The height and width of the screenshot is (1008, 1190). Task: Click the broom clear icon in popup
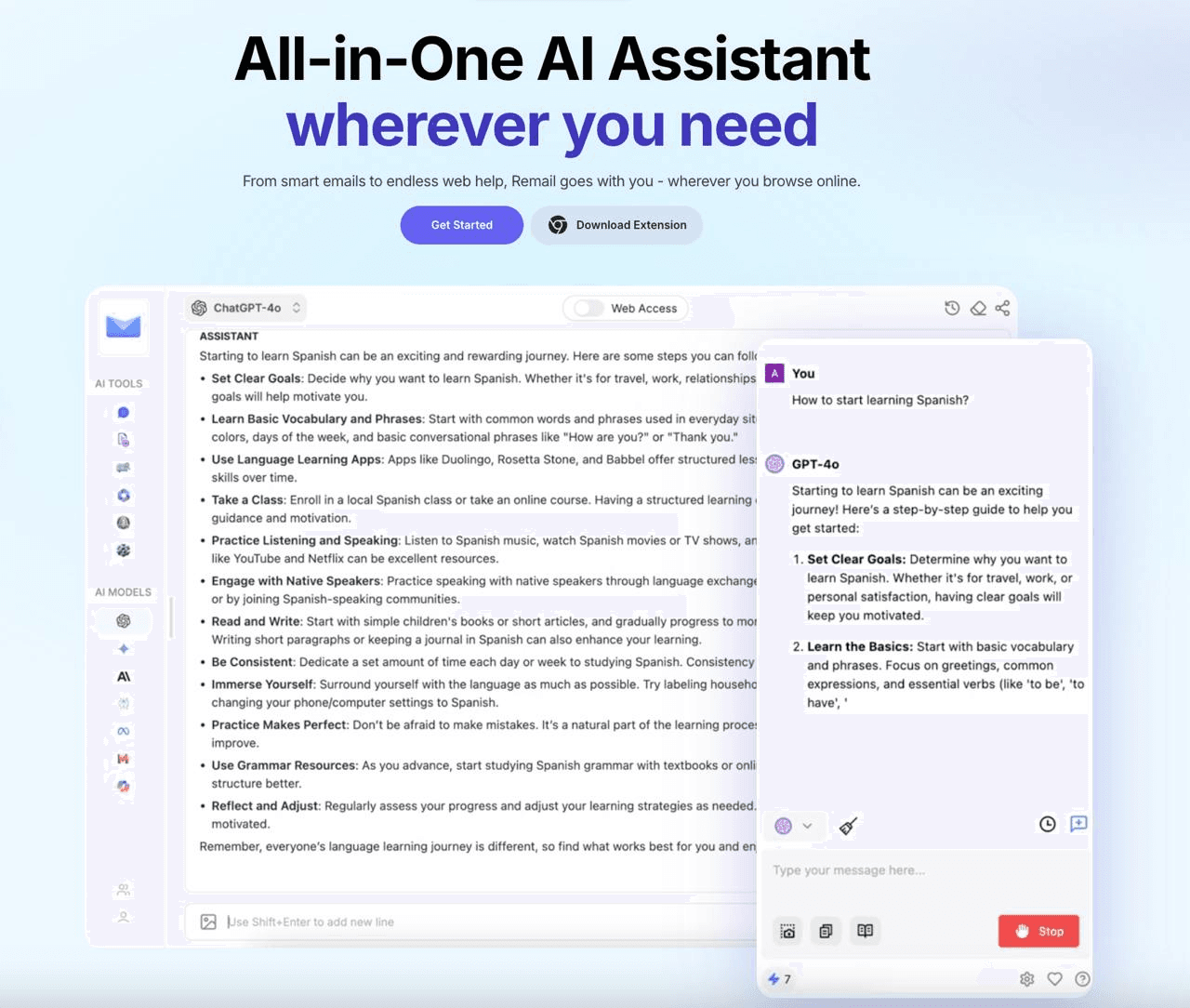tap(848, 826)
